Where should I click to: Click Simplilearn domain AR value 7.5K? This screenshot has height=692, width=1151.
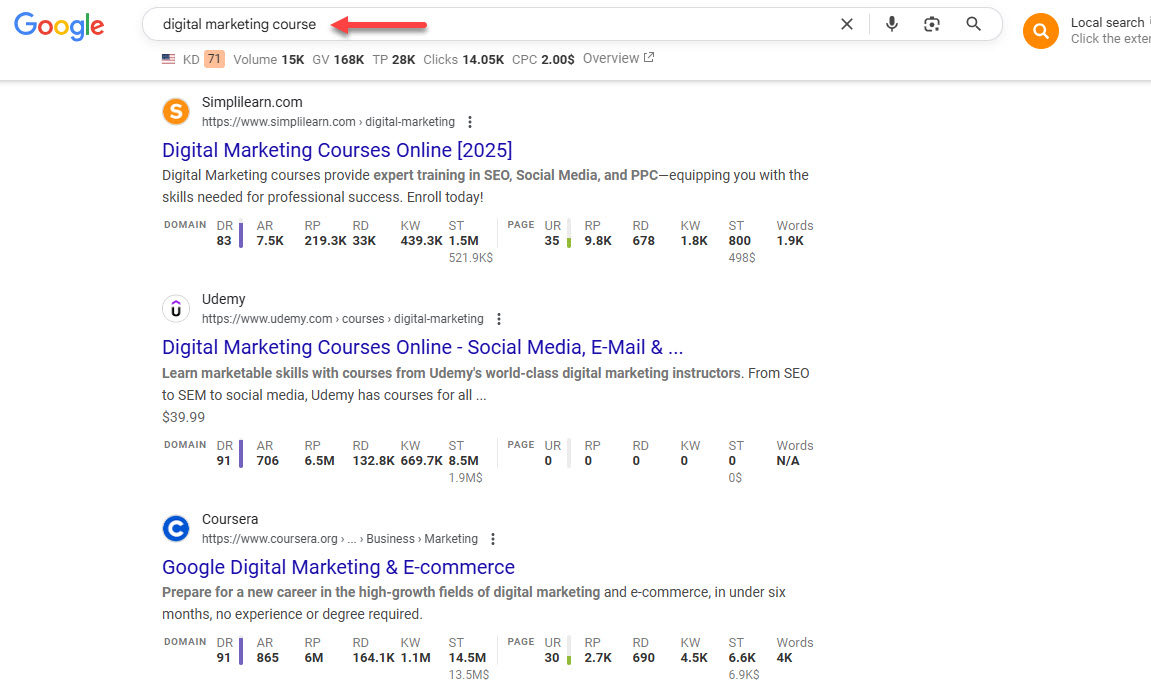[270, 241]
